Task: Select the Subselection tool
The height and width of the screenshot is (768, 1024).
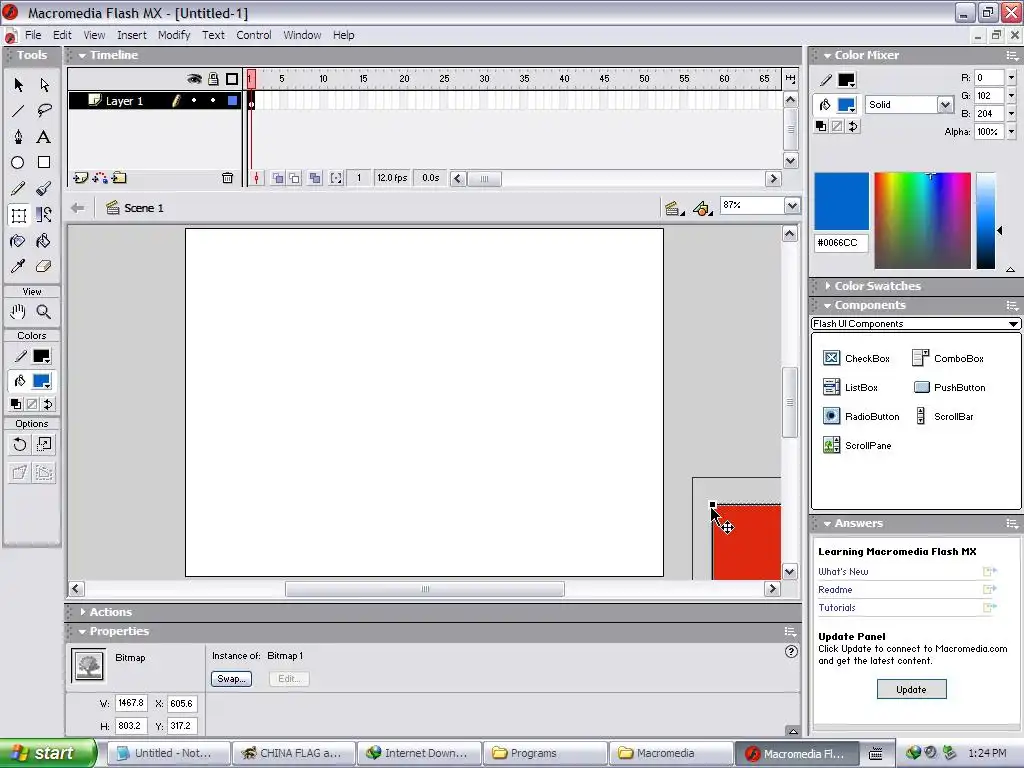Action: 44,85
